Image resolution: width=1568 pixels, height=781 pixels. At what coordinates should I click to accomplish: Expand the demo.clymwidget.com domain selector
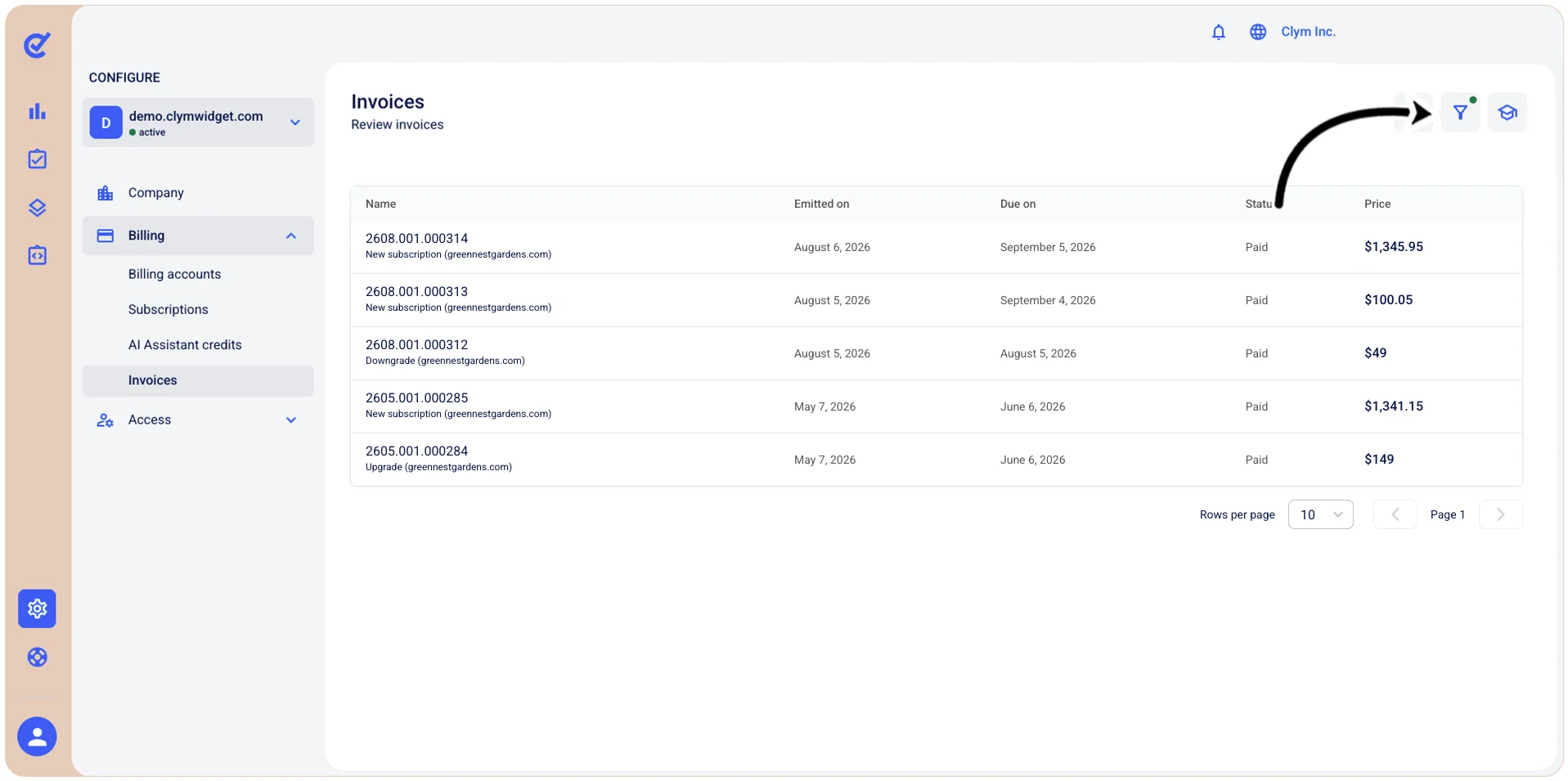198,123
